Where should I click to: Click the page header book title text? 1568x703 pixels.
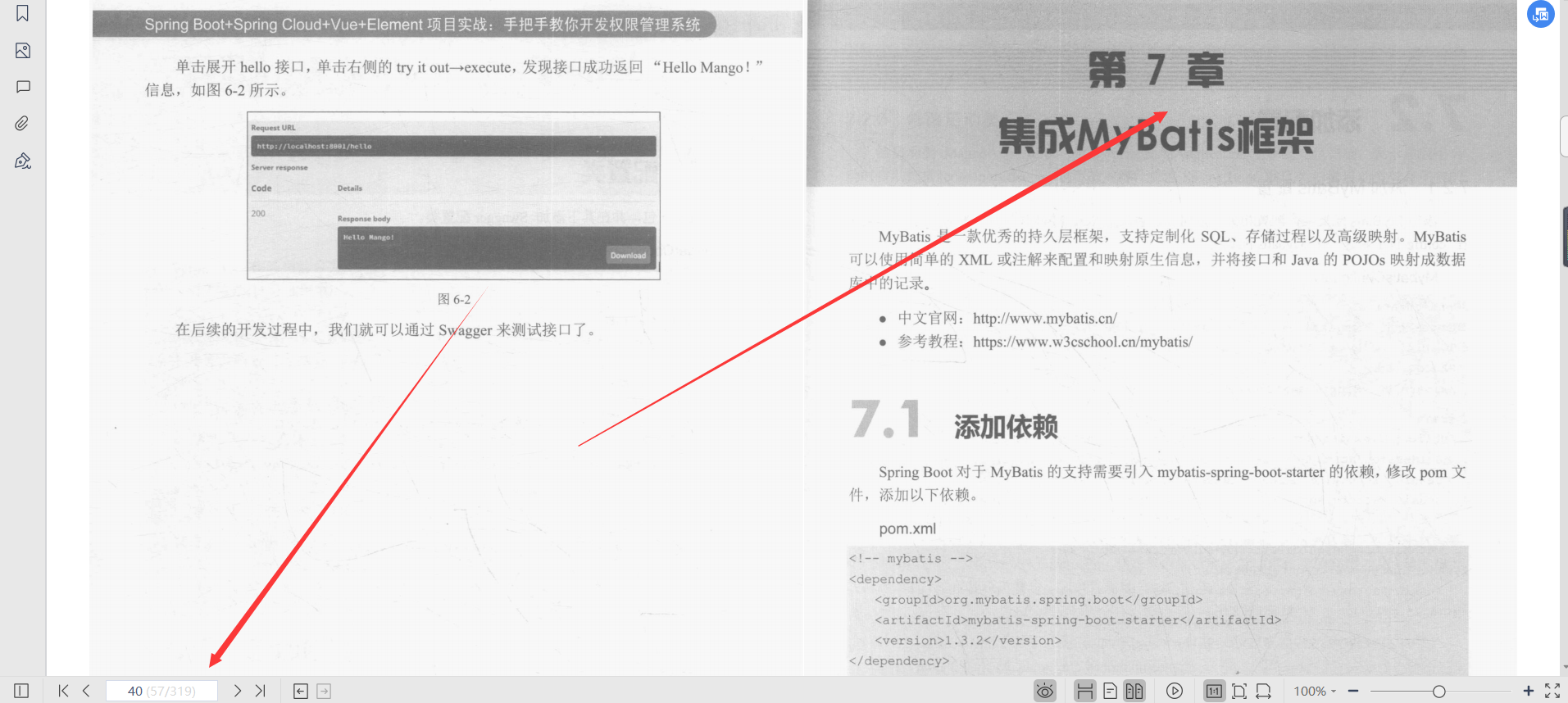coord(422,25)
